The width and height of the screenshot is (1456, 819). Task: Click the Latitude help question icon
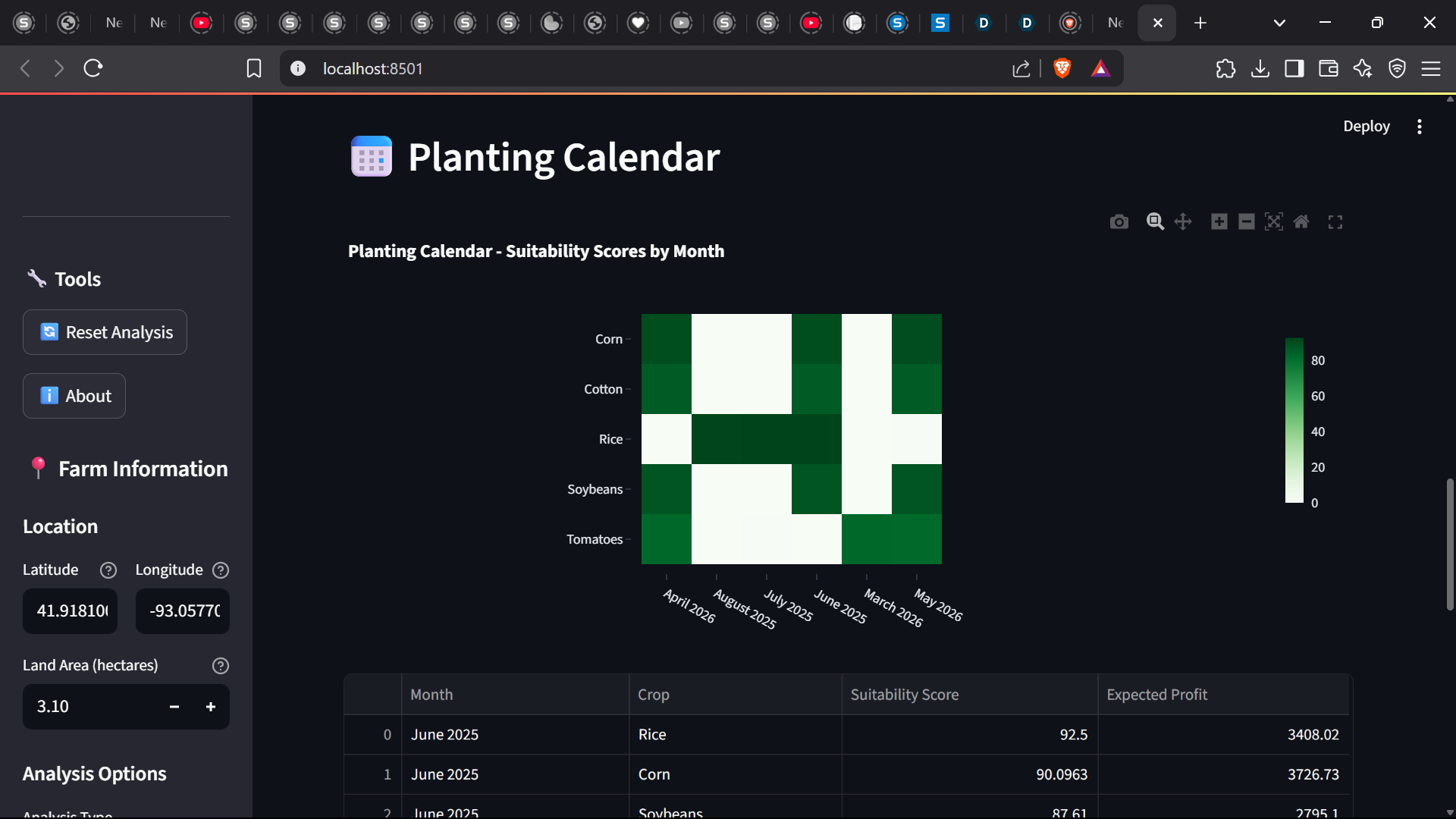[x=108, y=570]
